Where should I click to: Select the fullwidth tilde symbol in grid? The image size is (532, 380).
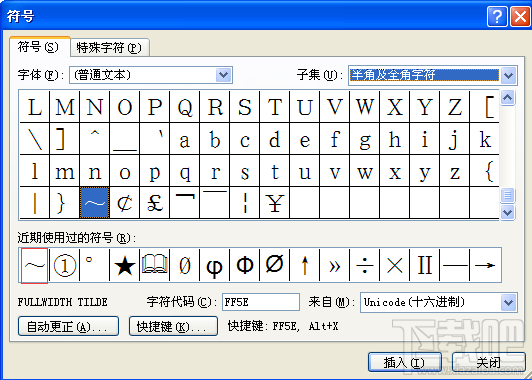94,203
